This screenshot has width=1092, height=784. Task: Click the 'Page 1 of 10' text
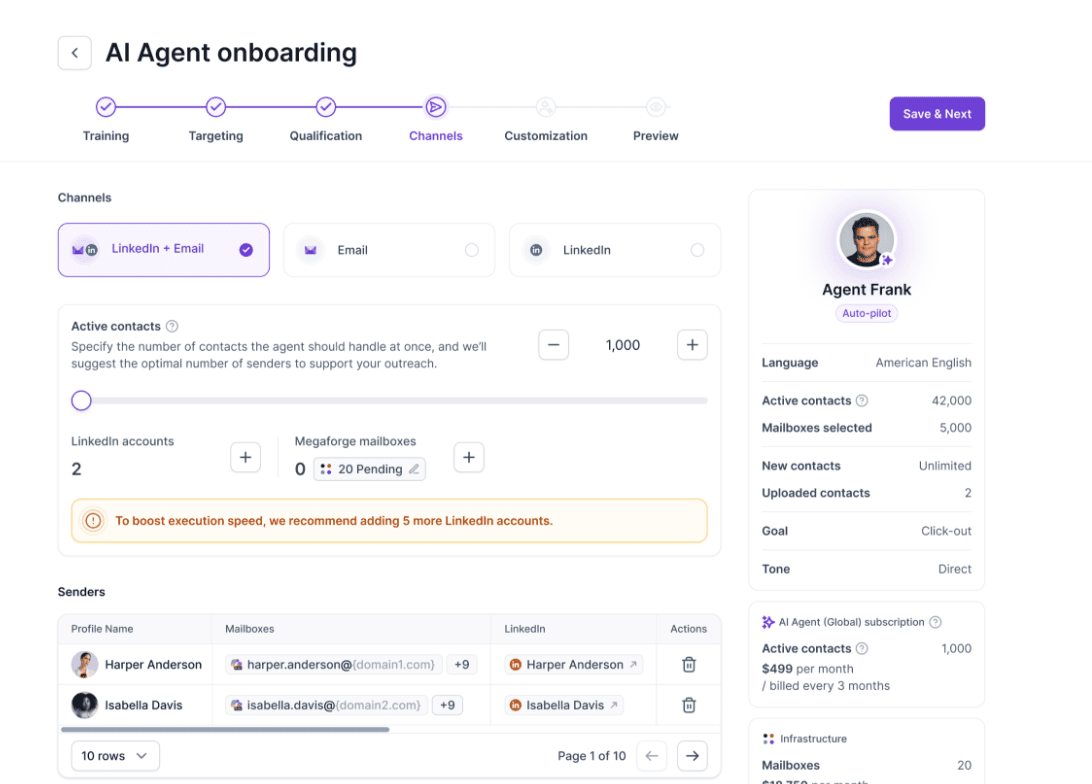[x=591, y=756]
